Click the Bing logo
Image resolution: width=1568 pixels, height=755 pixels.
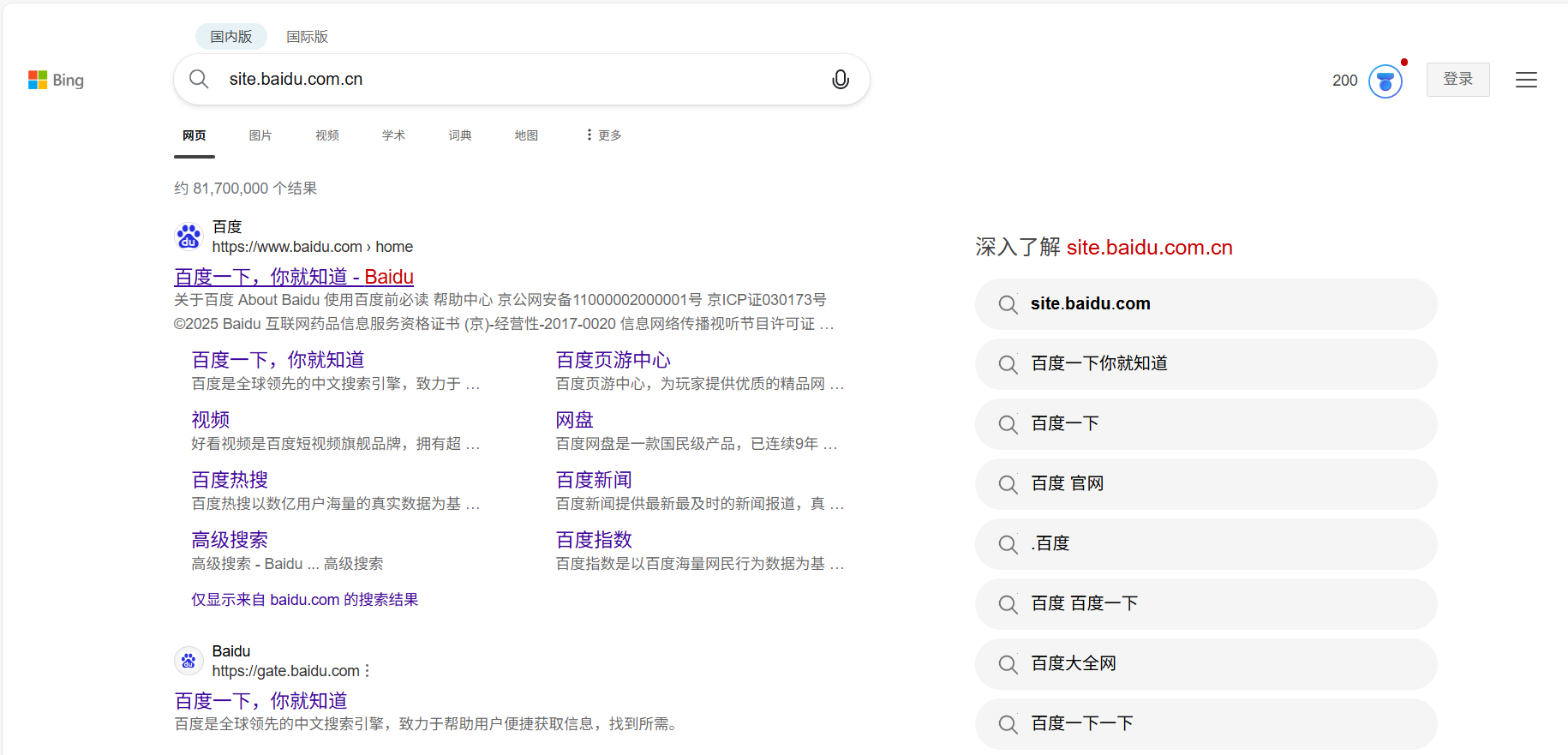pos(56,80)
